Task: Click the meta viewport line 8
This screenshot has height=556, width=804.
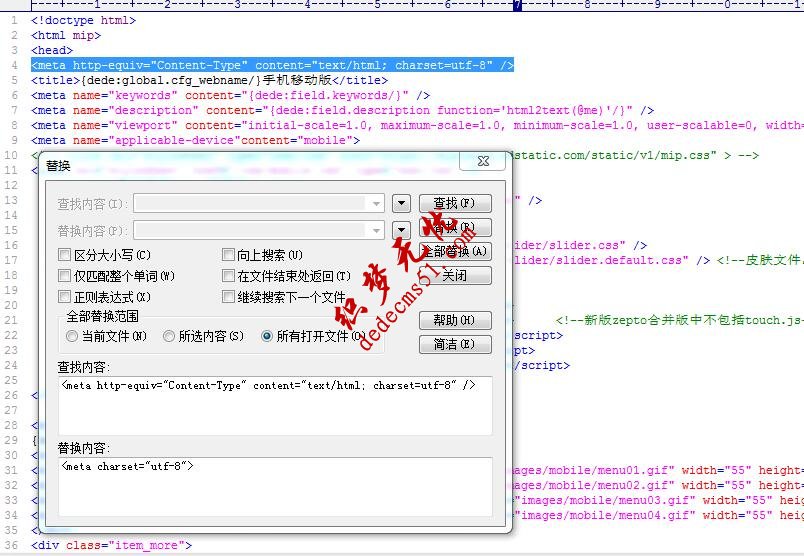Action: coord(417,125)
